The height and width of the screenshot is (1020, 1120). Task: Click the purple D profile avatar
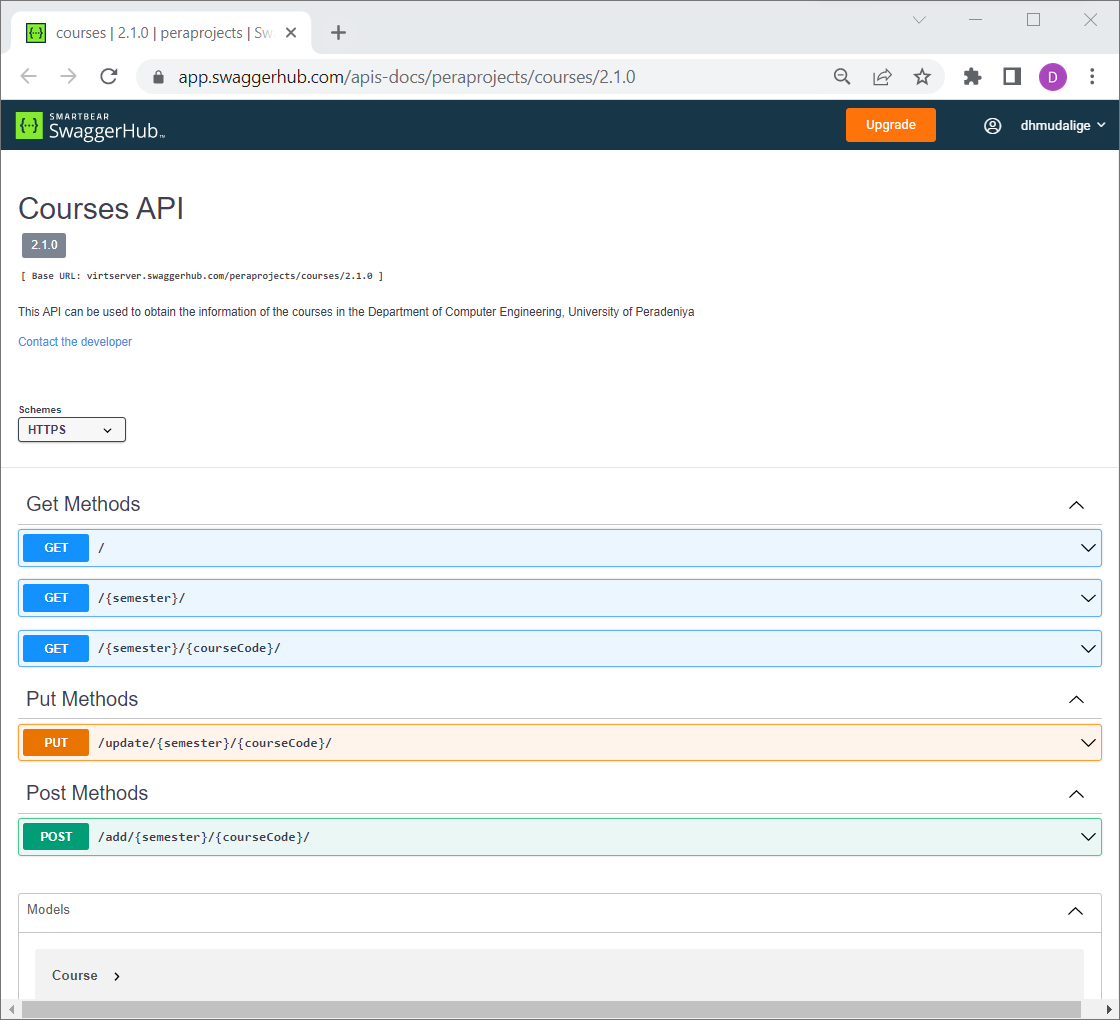click(x=1052, y=77)
